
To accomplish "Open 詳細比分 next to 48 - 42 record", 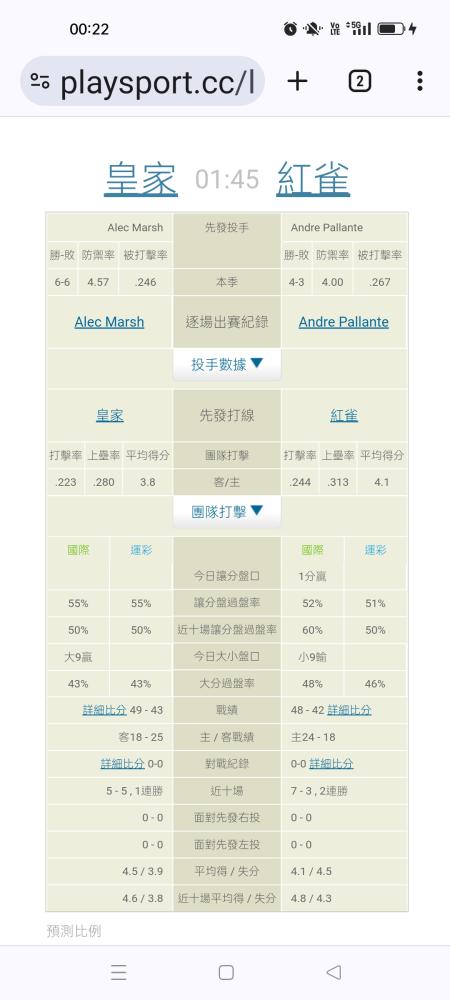I will coord(349,710).
